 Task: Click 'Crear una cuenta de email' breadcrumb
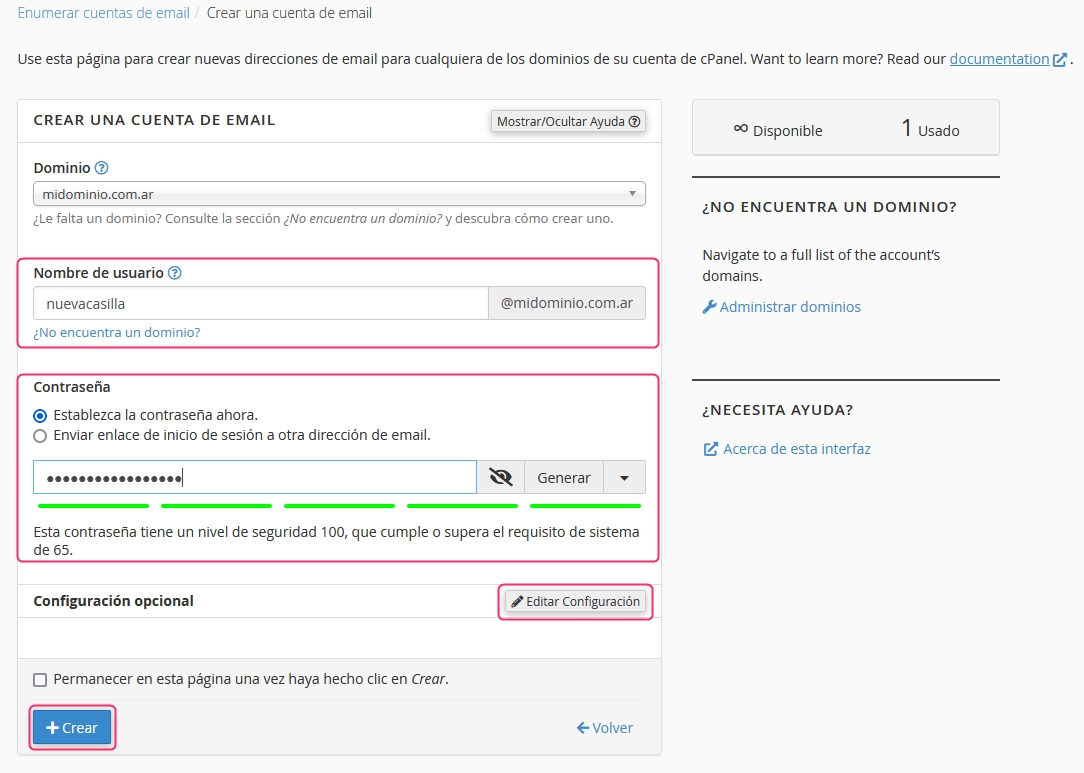point(289,13)
